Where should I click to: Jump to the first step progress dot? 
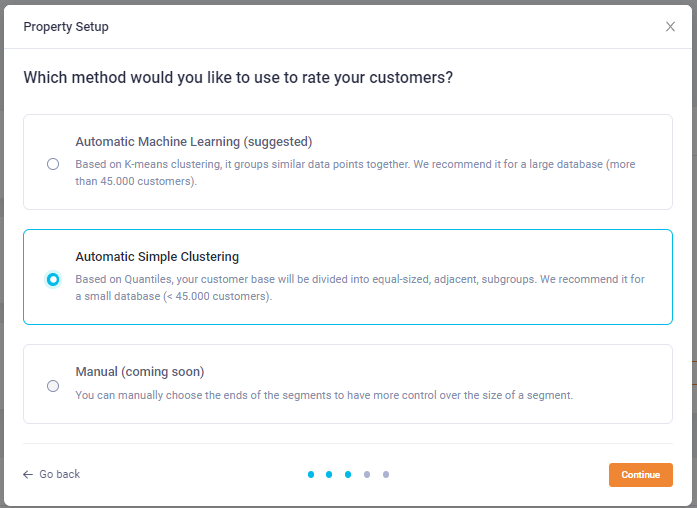[311, 474]
